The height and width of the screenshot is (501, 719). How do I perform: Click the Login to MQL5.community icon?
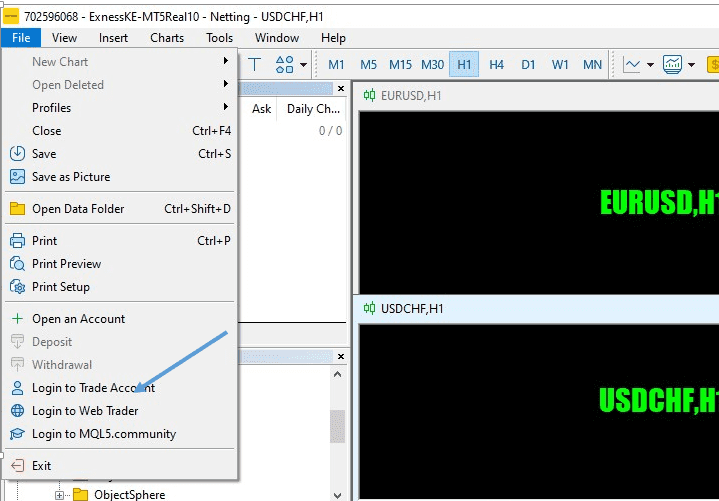click(x=17, y=434)
